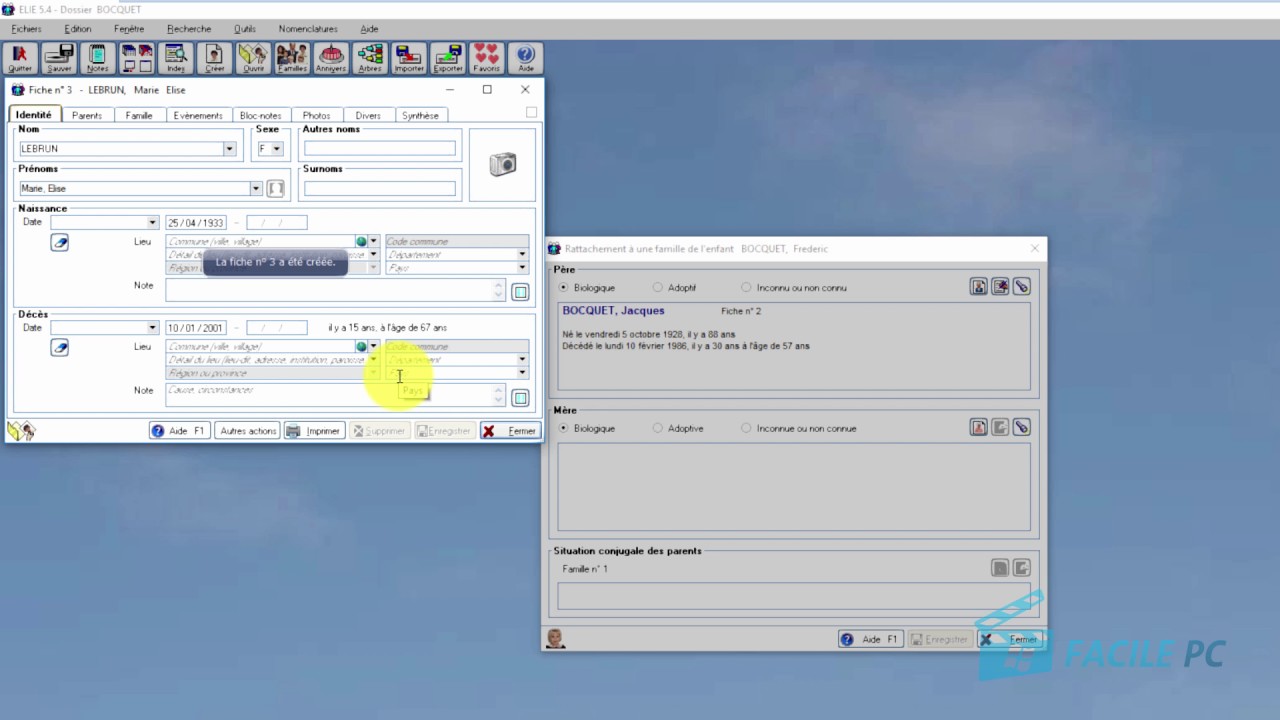
Task: Open the Naissance Date type dropdown
Action: (x=153, y=223)
